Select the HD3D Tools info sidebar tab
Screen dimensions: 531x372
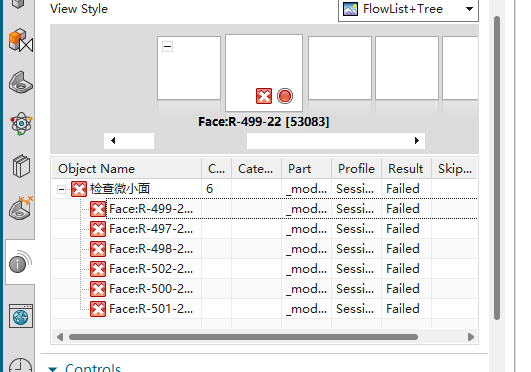pyautogui.click(x=20, y=262)
